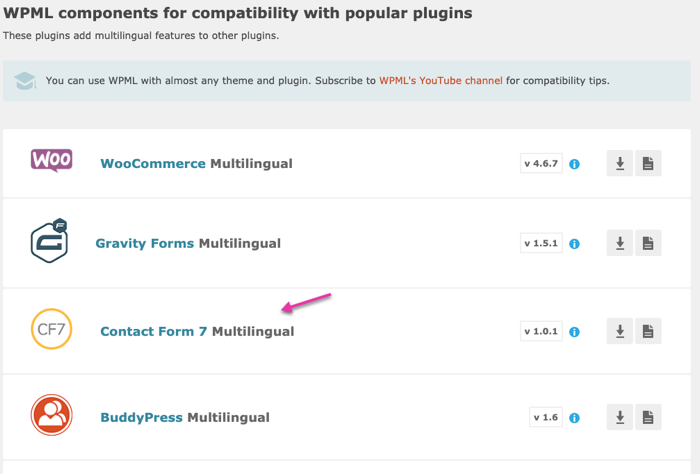Open WPML's YouTube channel link
This screenshot has width=700, height=474.
pos(441,81)
